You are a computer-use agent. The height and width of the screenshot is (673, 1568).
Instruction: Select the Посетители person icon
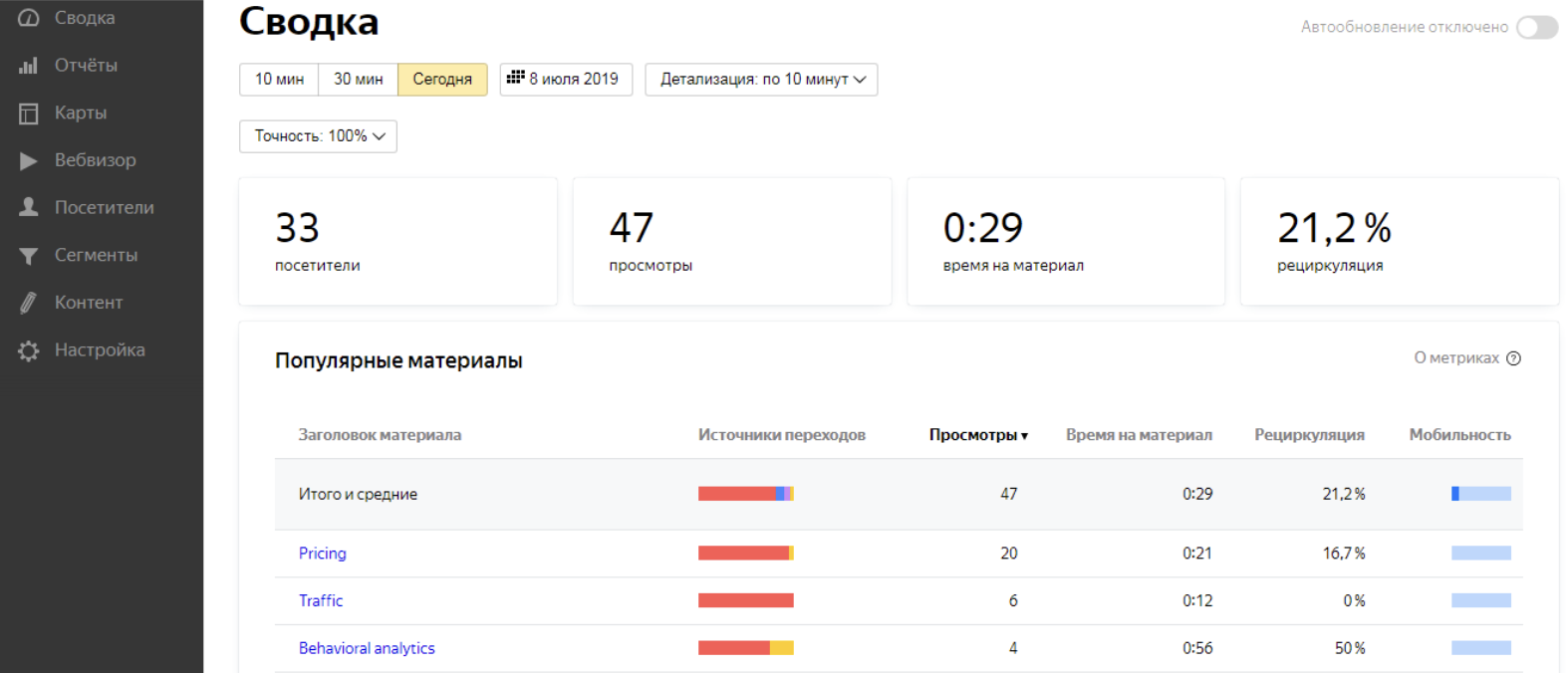[x=29, y=207]
